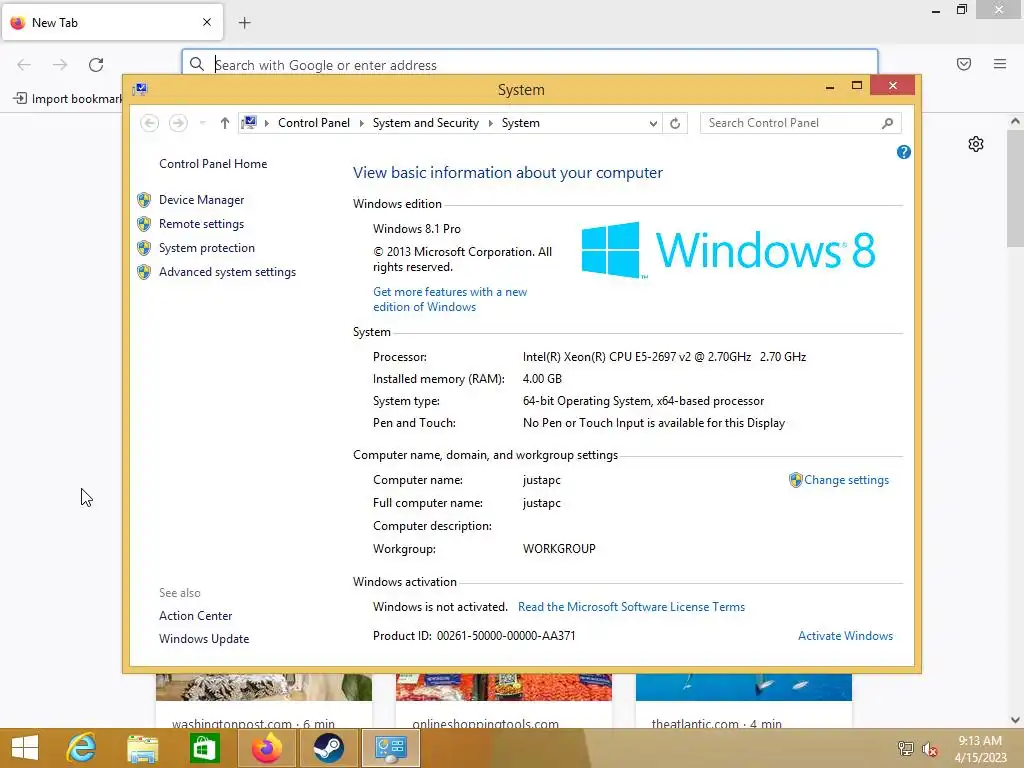Screen dimensions: 1024x768
Task: Select Control Panel in the breadcrumb
Action: tap(313, 123)
